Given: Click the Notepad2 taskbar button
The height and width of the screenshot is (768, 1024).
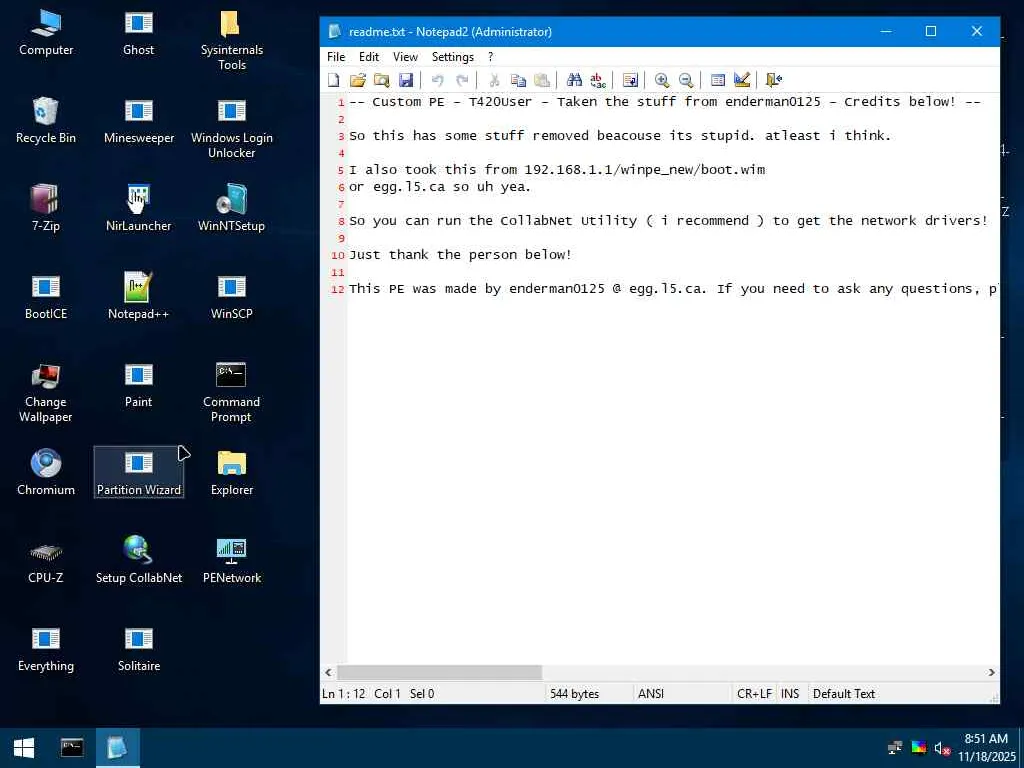Looking at the screenshot, I should [x=118, y=748].
